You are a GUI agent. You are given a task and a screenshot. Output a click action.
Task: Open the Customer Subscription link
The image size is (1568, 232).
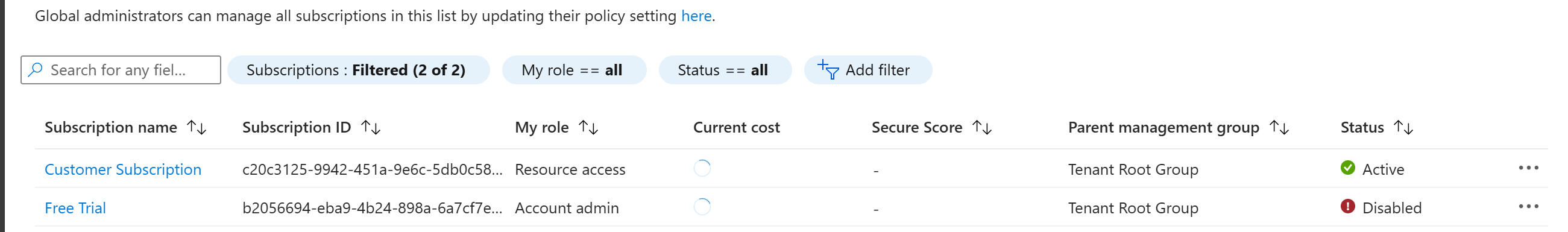tap(123, 169)
